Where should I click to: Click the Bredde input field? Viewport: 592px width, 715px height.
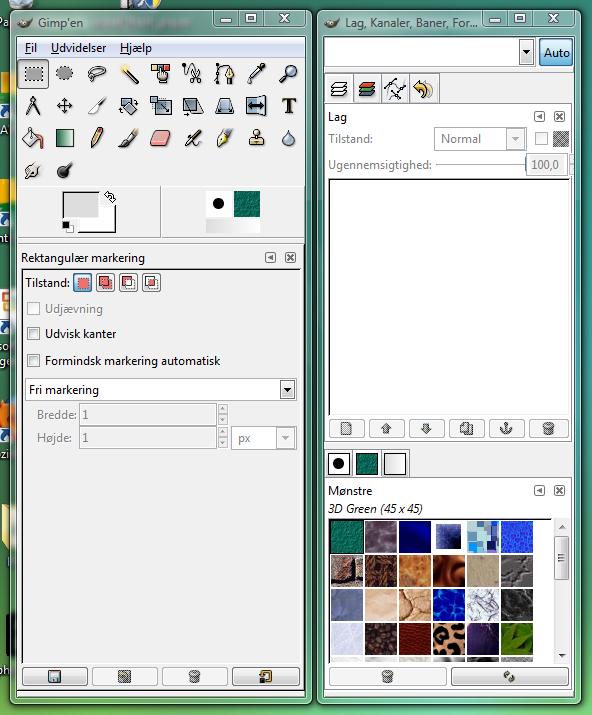tap(148, 414)
